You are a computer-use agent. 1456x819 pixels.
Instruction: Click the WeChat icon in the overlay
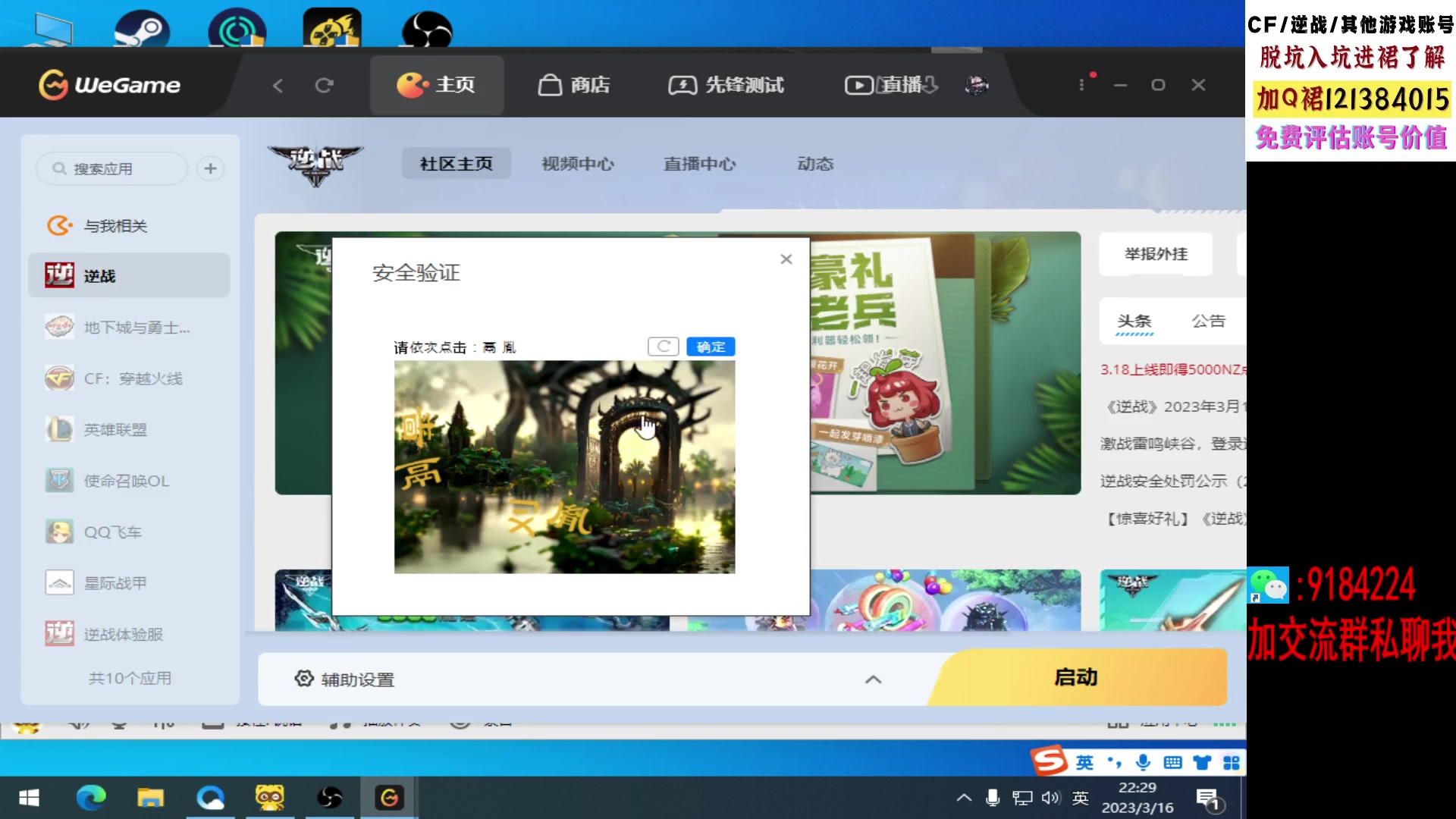(x=1269, y=585)
